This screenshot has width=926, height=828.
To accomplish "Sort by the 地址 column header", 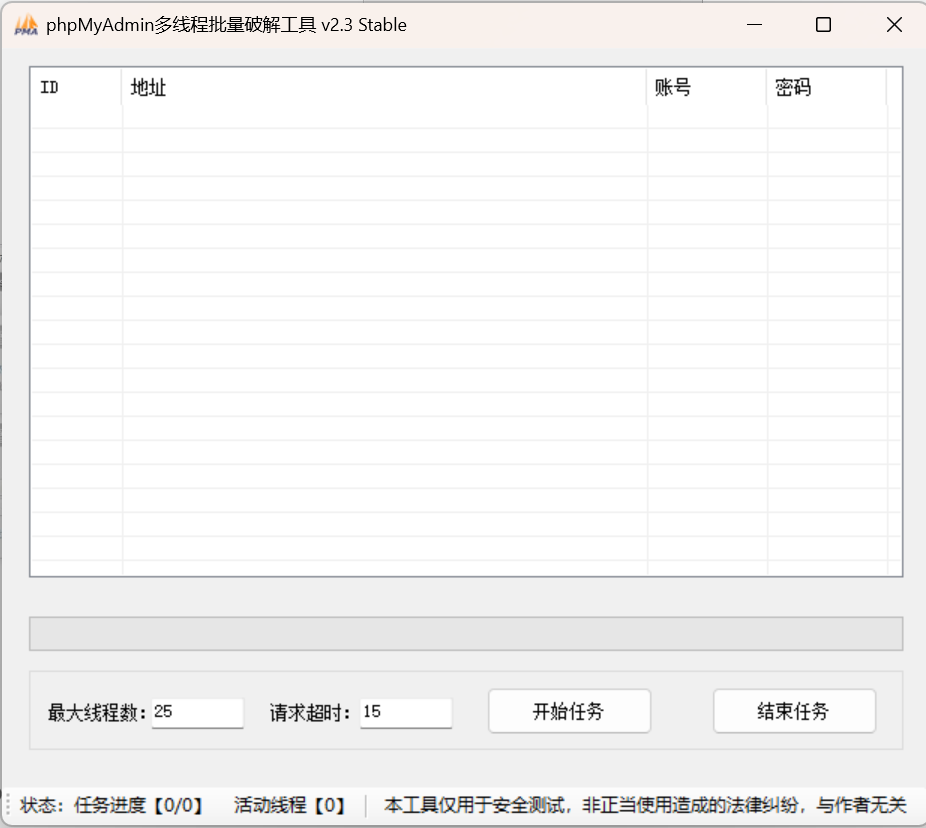I will [384, 87].
